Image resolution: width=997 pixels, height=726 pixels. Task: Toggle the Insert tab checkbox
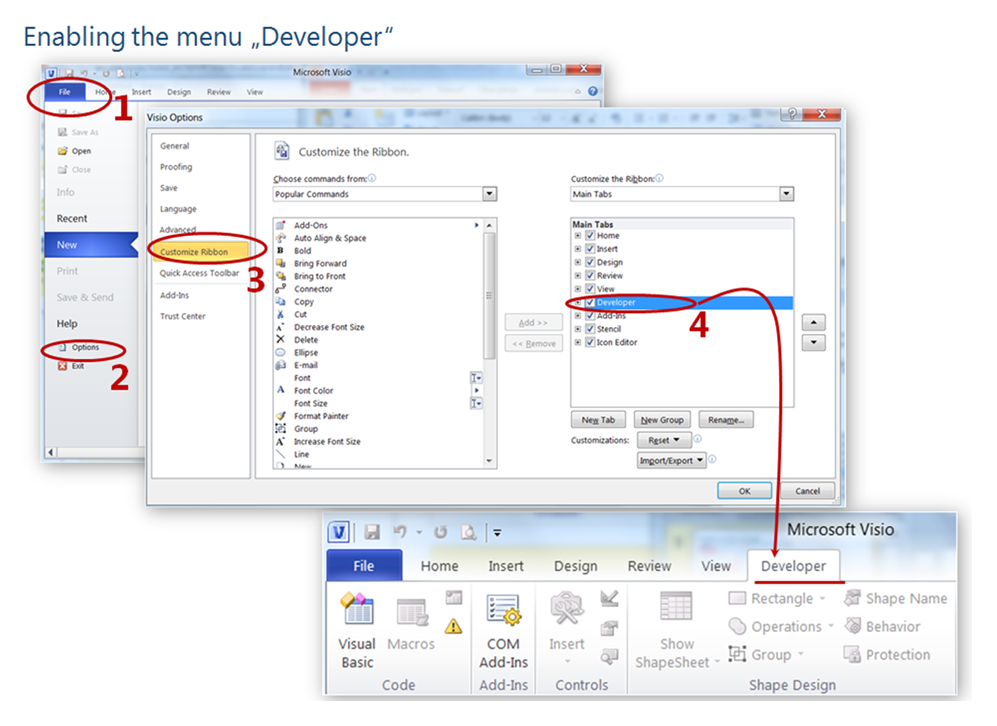pos(590,249)
